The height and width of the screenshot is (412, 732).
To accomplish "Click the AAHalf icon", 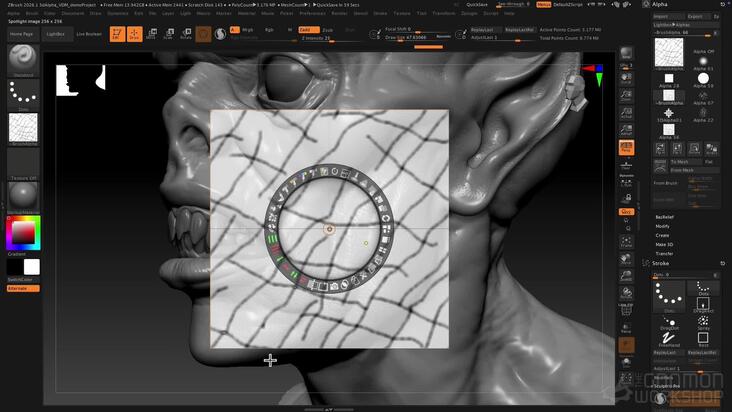I will click(626, 130).
